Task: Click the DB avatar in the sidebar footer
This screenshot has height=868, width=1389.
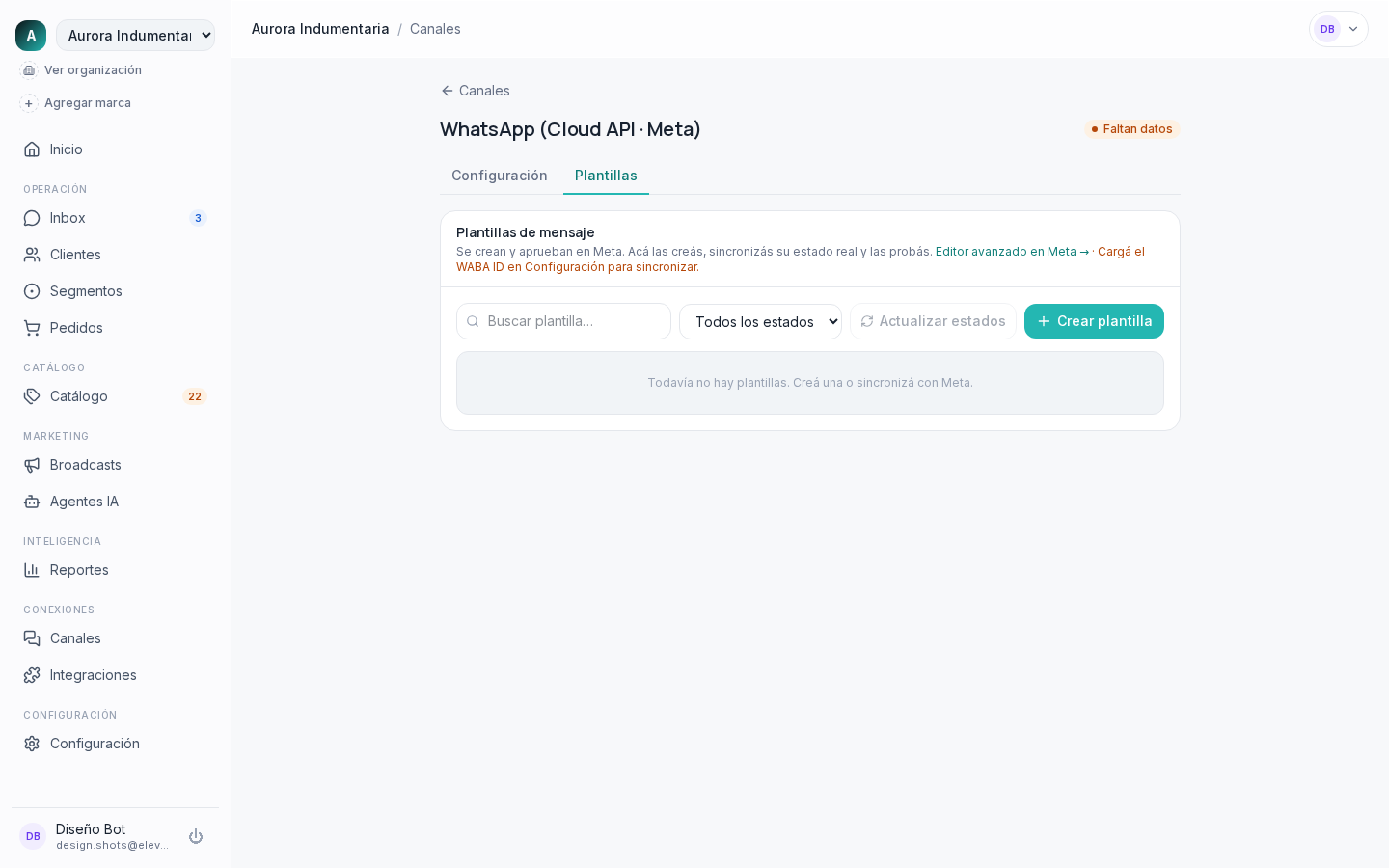Action: tap(33, 836)
